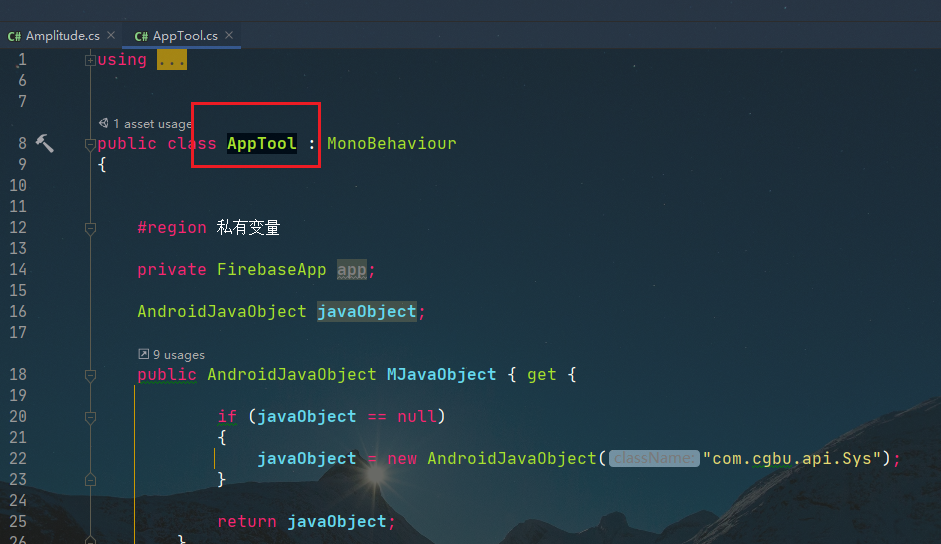Collapse the #region fold on line 12

click(90, 228)
